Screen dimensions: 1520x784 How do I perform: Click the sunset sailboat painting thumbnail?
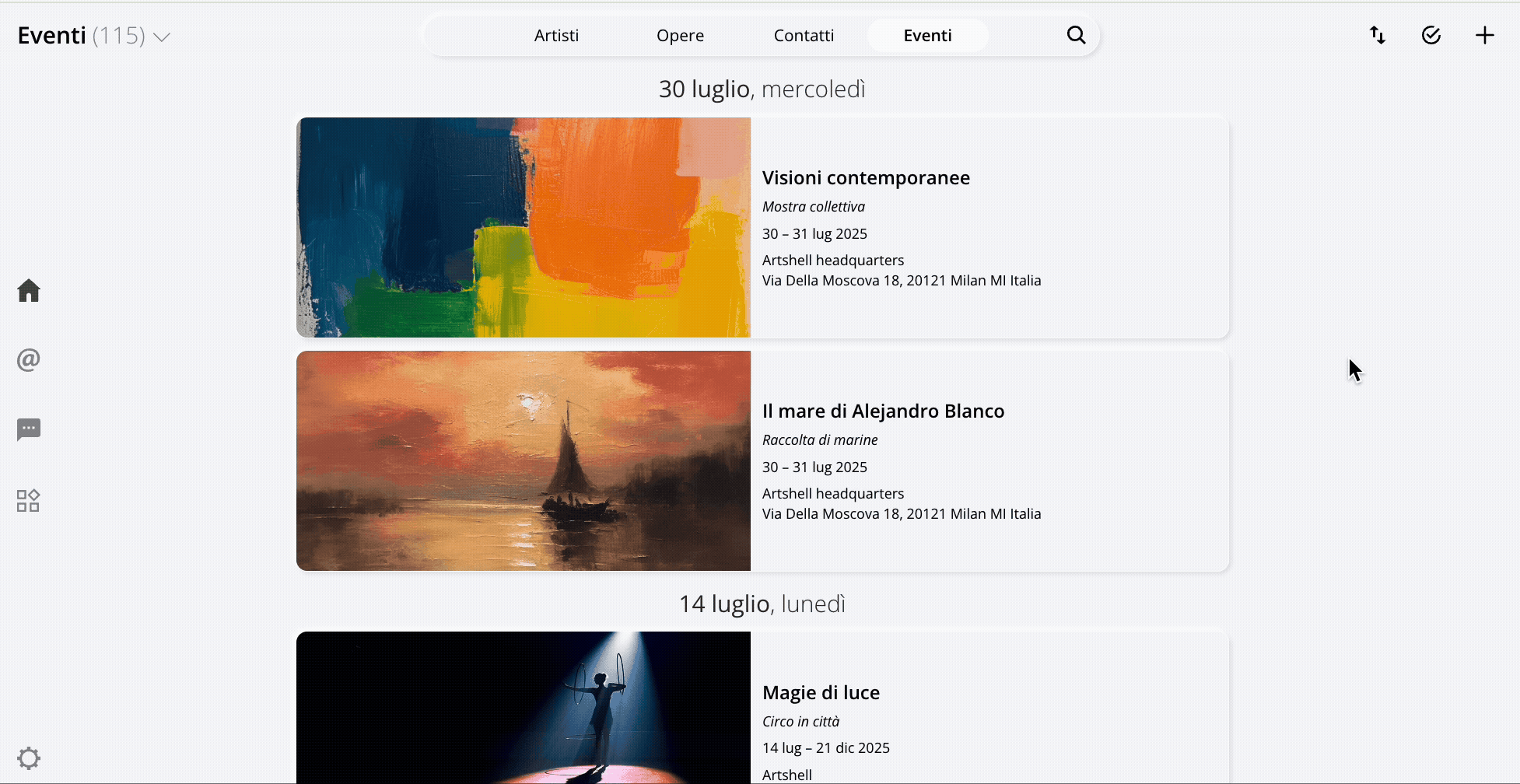pos(524,460)
